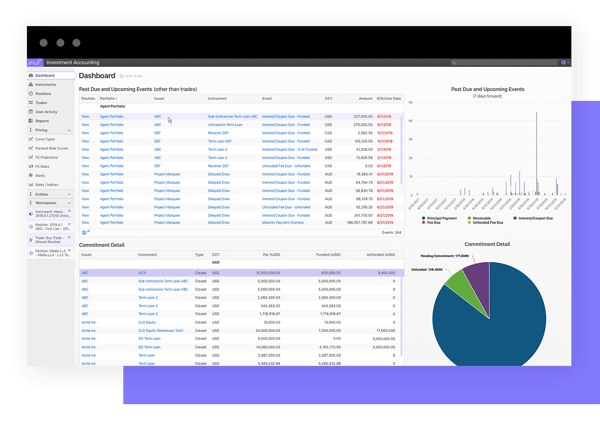Click the refresh icon beside Dashboard title
600x429 pixels.
121,76
